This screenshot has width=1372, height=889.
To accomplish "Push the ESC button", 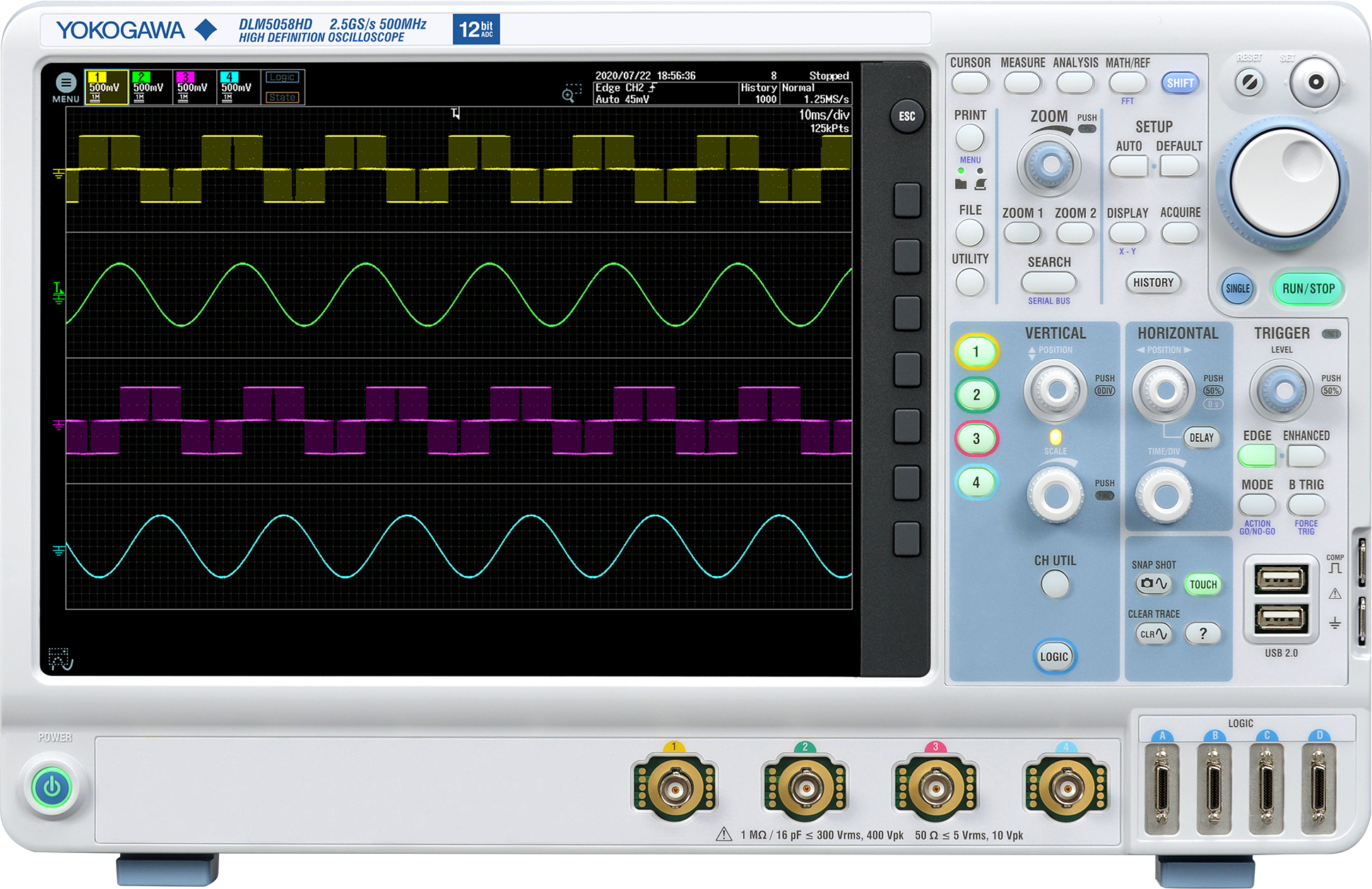I will 907,117.
